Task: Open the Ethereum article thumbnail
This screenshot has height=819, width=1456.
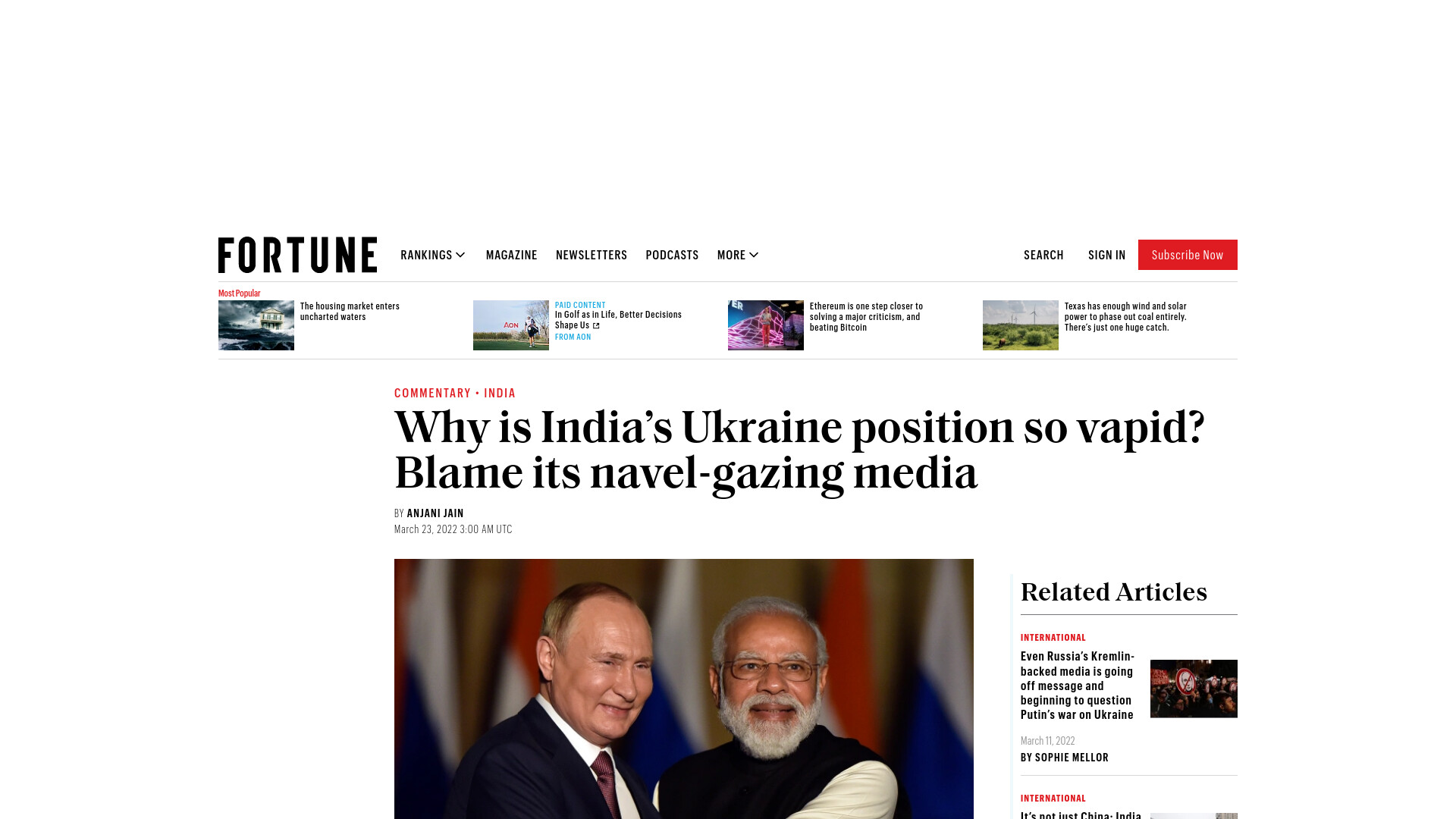Action: pos(766,325)
